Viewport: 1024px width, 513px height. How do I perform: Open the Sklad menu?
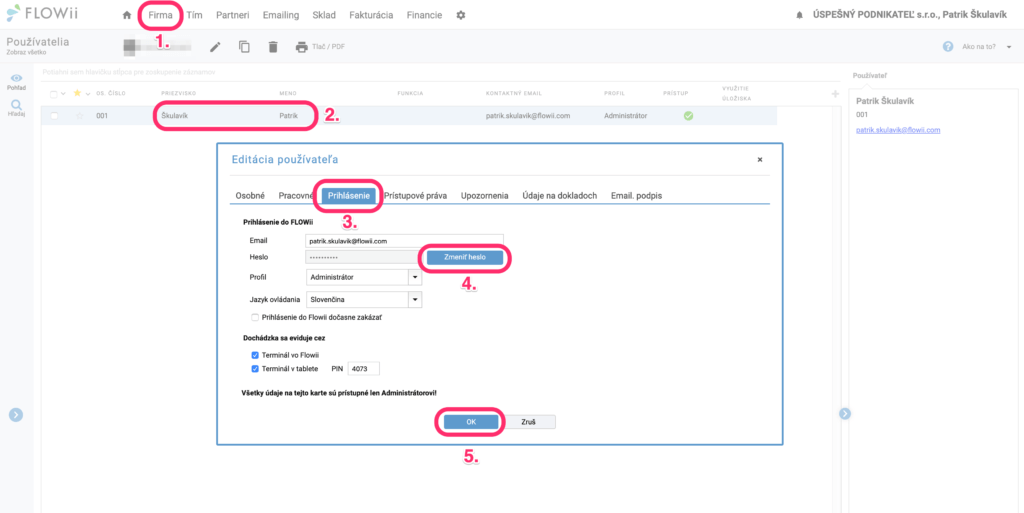324,15
